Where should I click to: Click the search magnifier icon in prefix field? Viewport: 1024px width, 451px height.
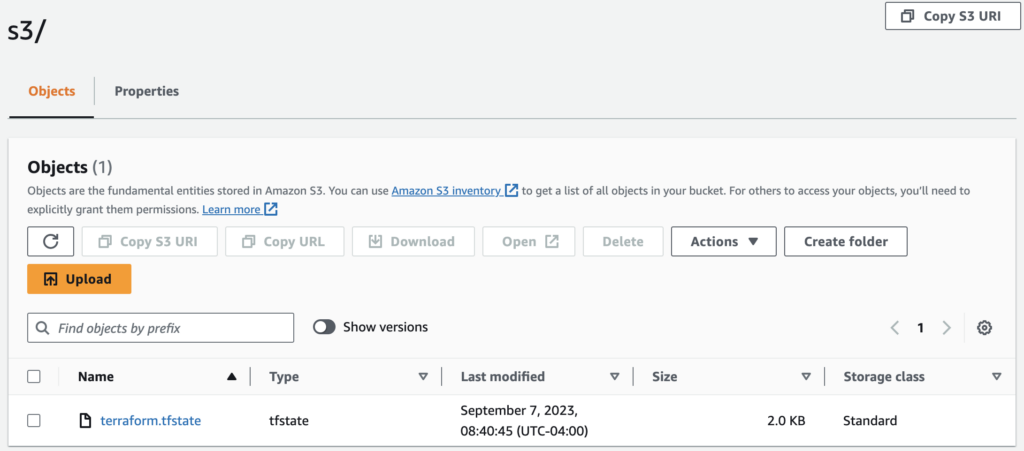[43, 328]
